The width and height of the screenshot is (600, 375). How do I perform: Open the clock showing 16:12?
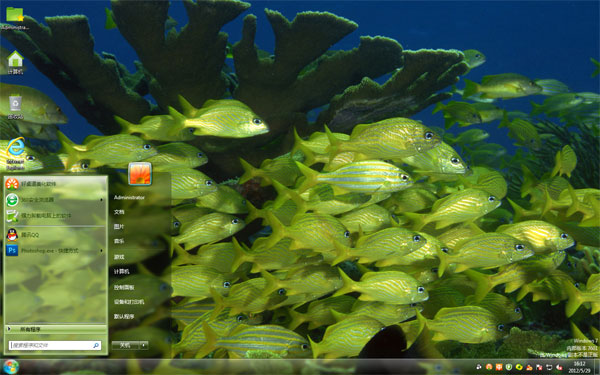click(x=579, y=367)
